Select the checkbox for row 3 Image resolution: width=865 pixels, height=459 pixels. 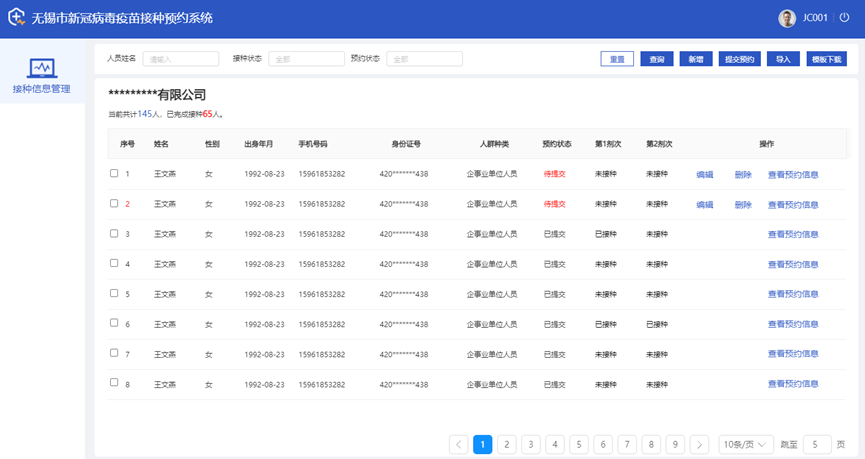(114, 233)
